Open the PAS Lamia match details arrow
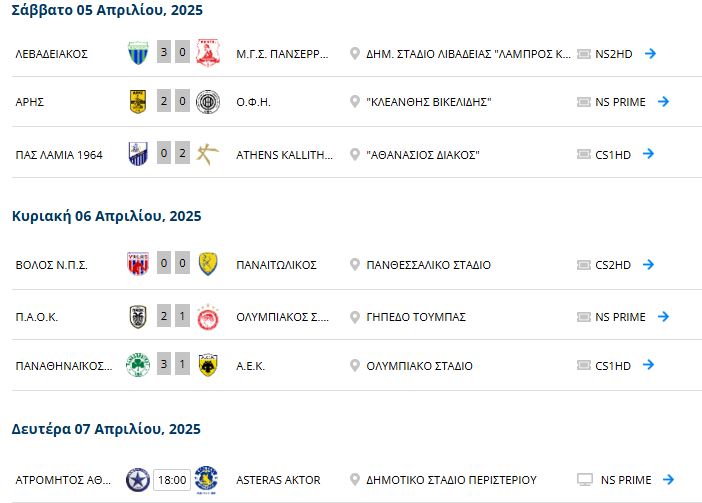Viewport: 702px width, 503px height. click(648, 154)
